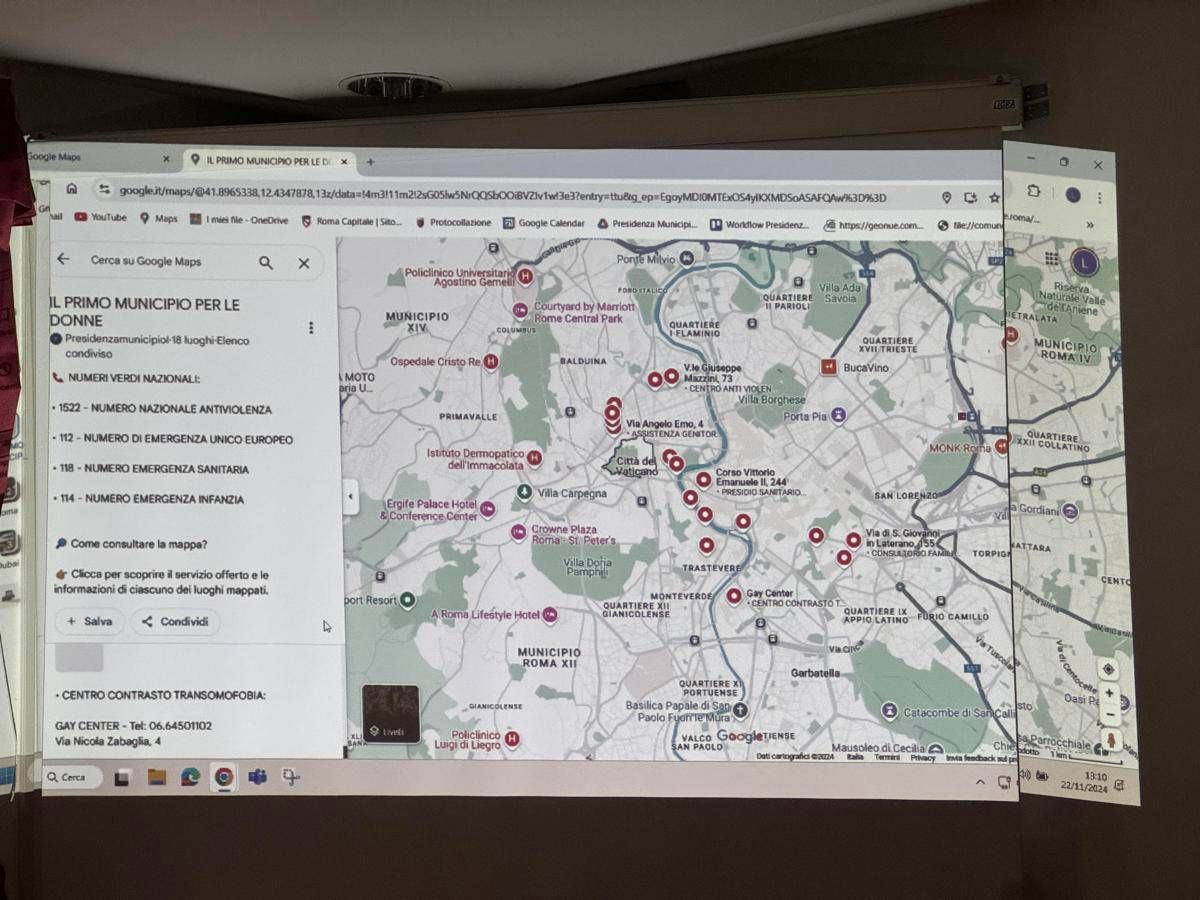Open Microsoft Edge from the taskbar

point(190,776)
